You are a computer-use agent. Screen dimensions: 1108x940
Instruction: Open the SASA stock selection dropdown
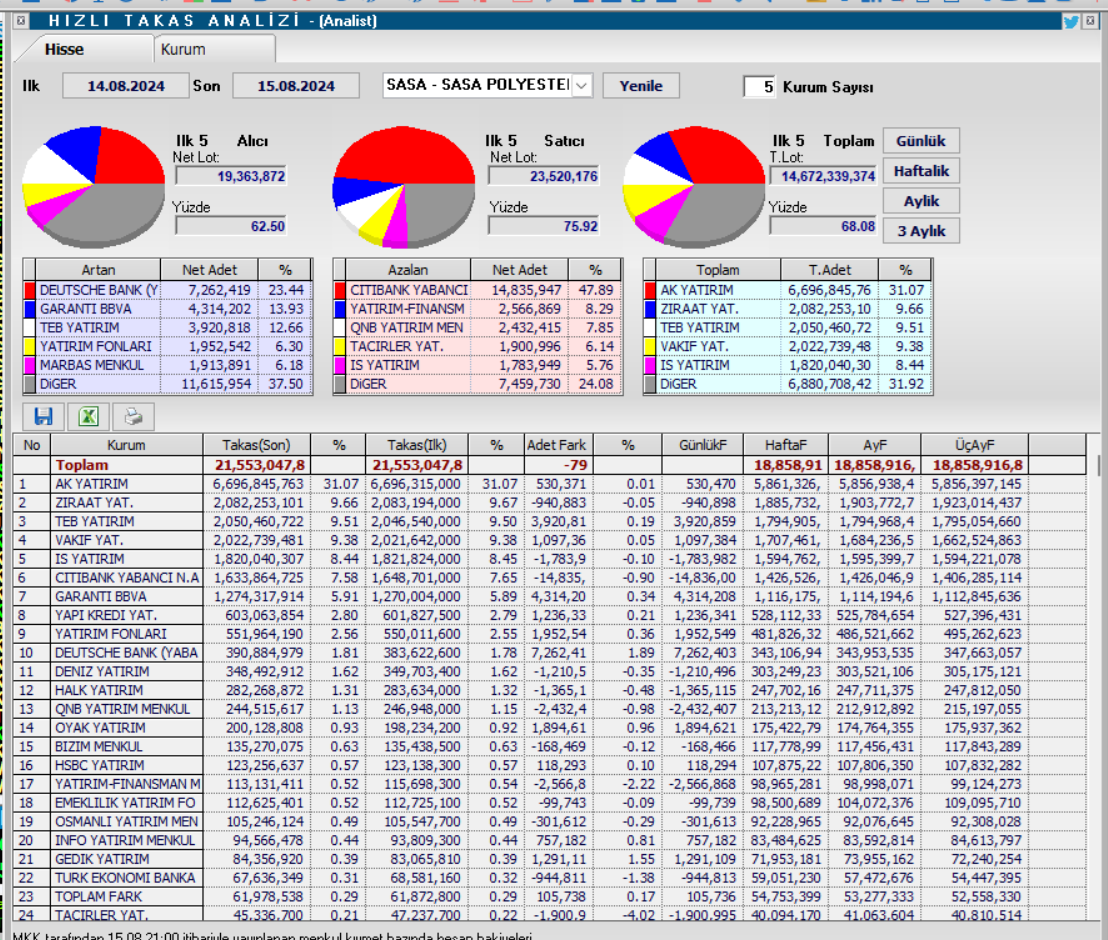[x=582, y=86]
